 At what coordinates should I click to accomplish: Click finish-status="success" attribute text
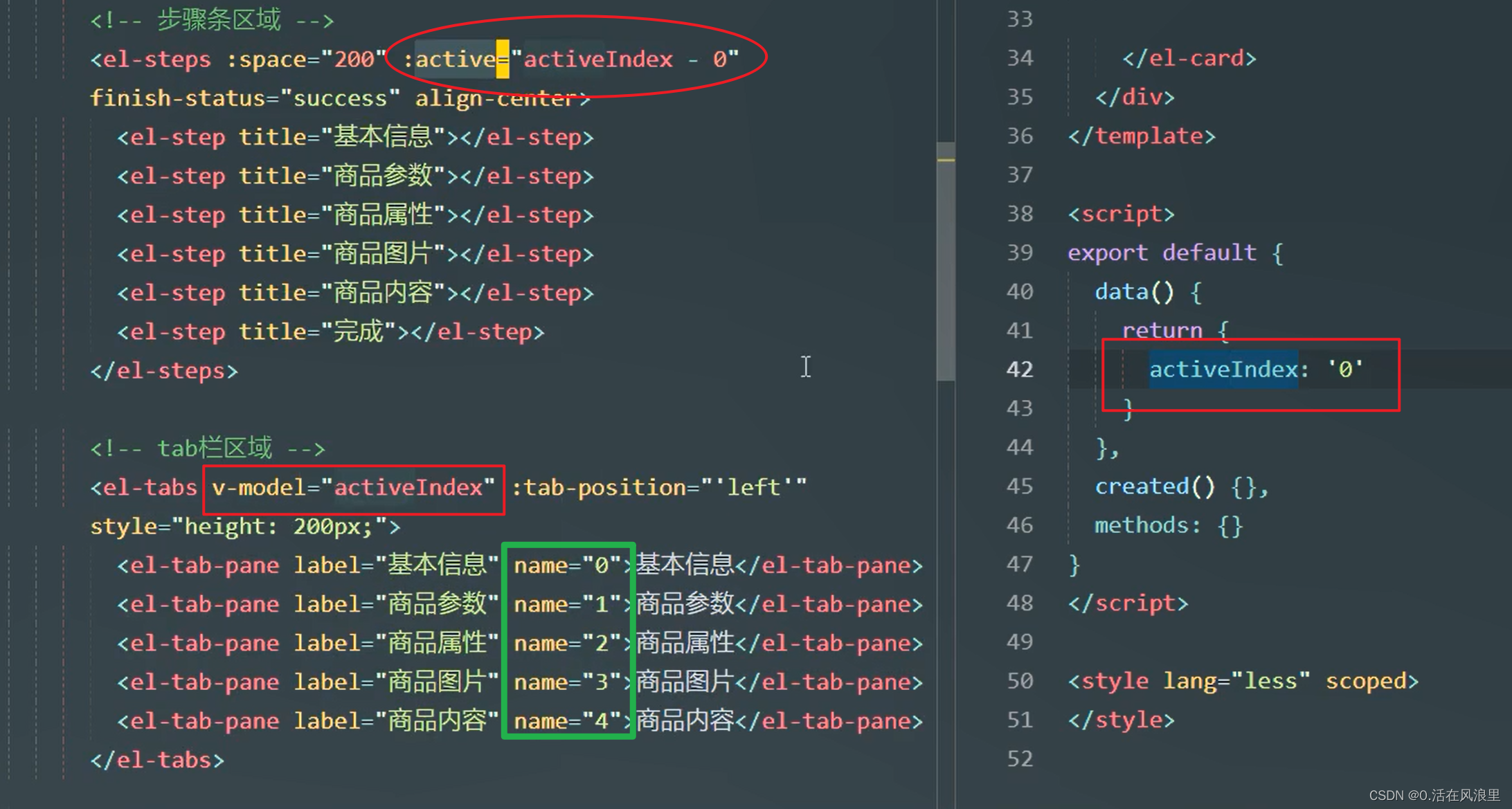click(x=245, y=98)
